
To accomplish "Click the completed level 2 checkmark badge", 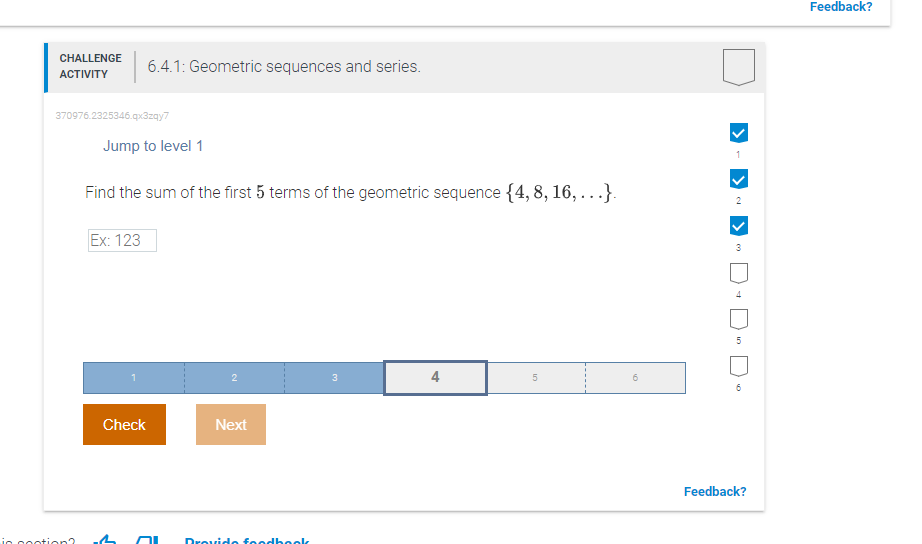I will [x=739, y=179].
